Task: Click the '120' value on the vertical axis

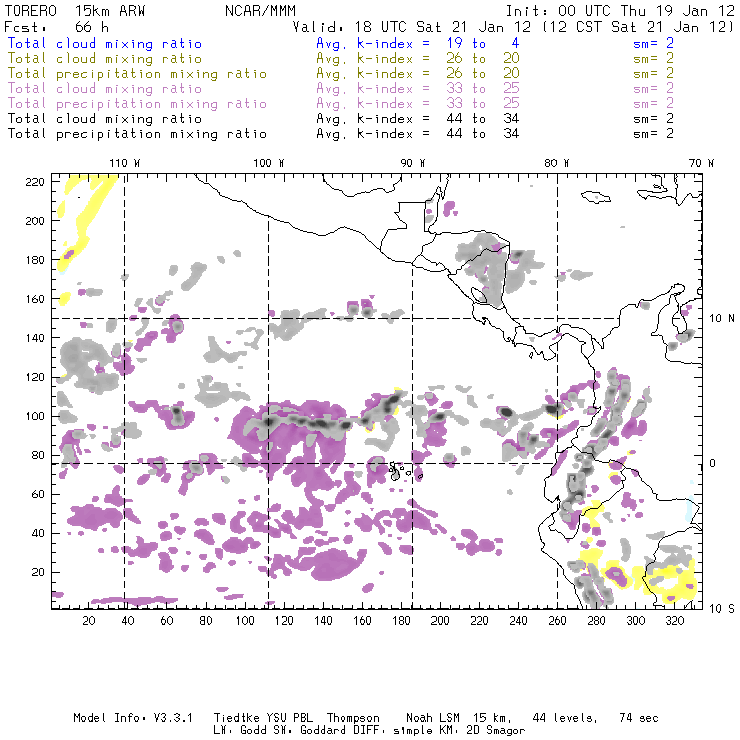Action: (35, 377)
